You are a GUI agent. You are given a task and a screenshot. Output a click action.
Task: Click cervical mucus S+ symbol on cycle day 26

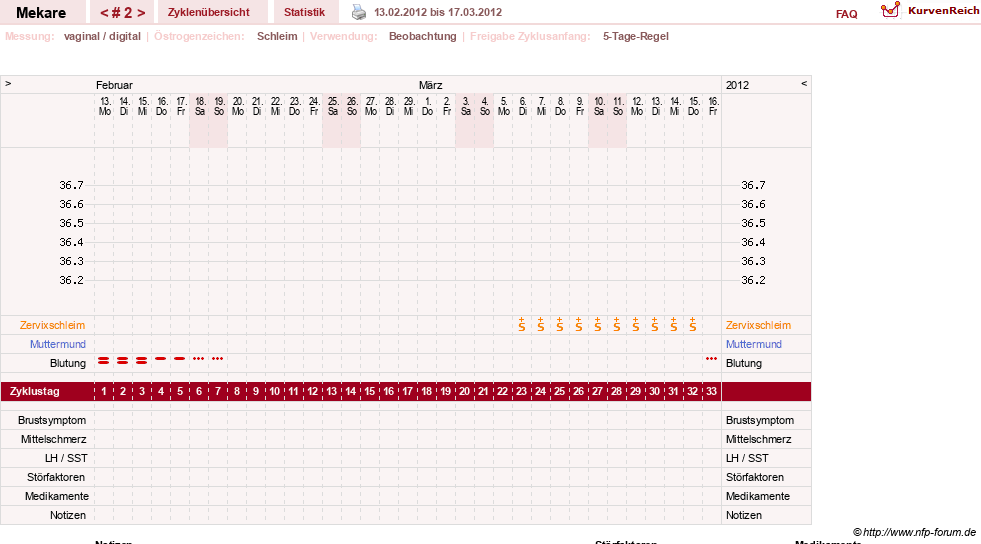click(579, 325)
